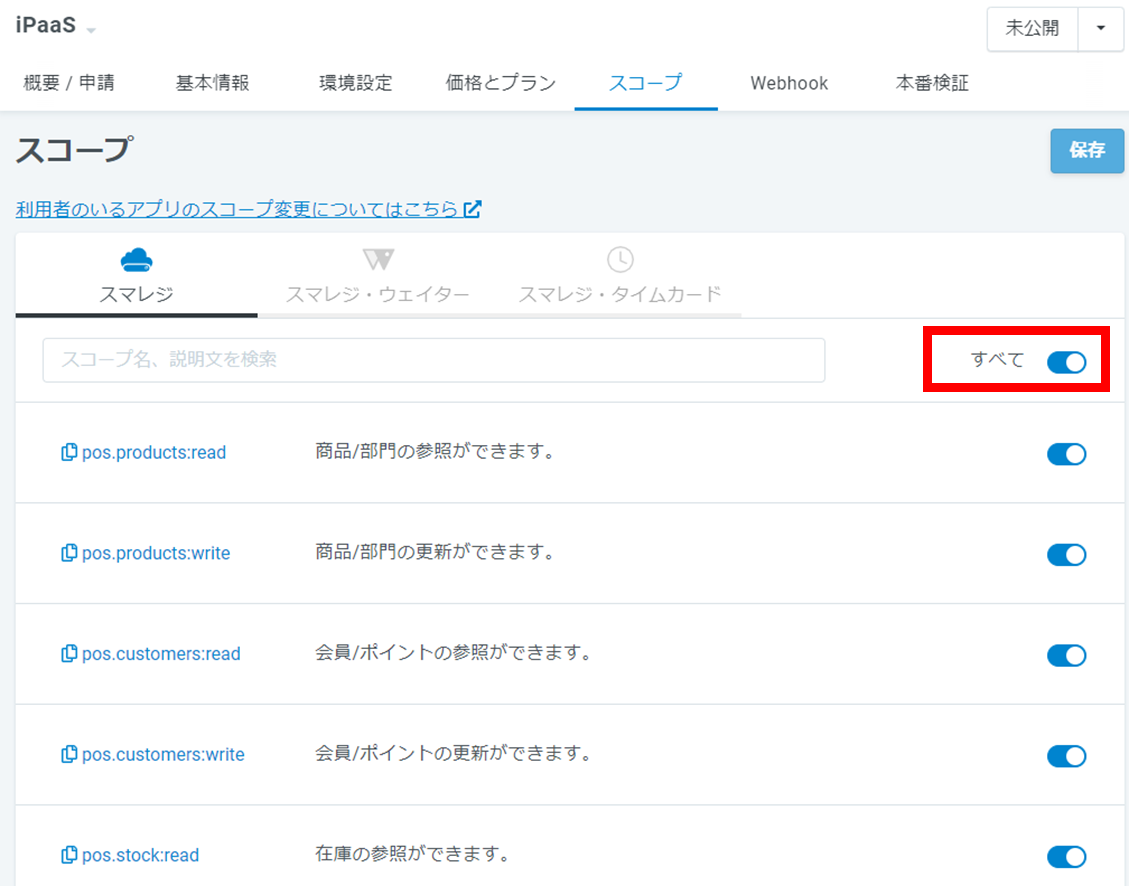
Task: Click description 会員/ポイントの参照ができます。
Action: click(453, 653)
